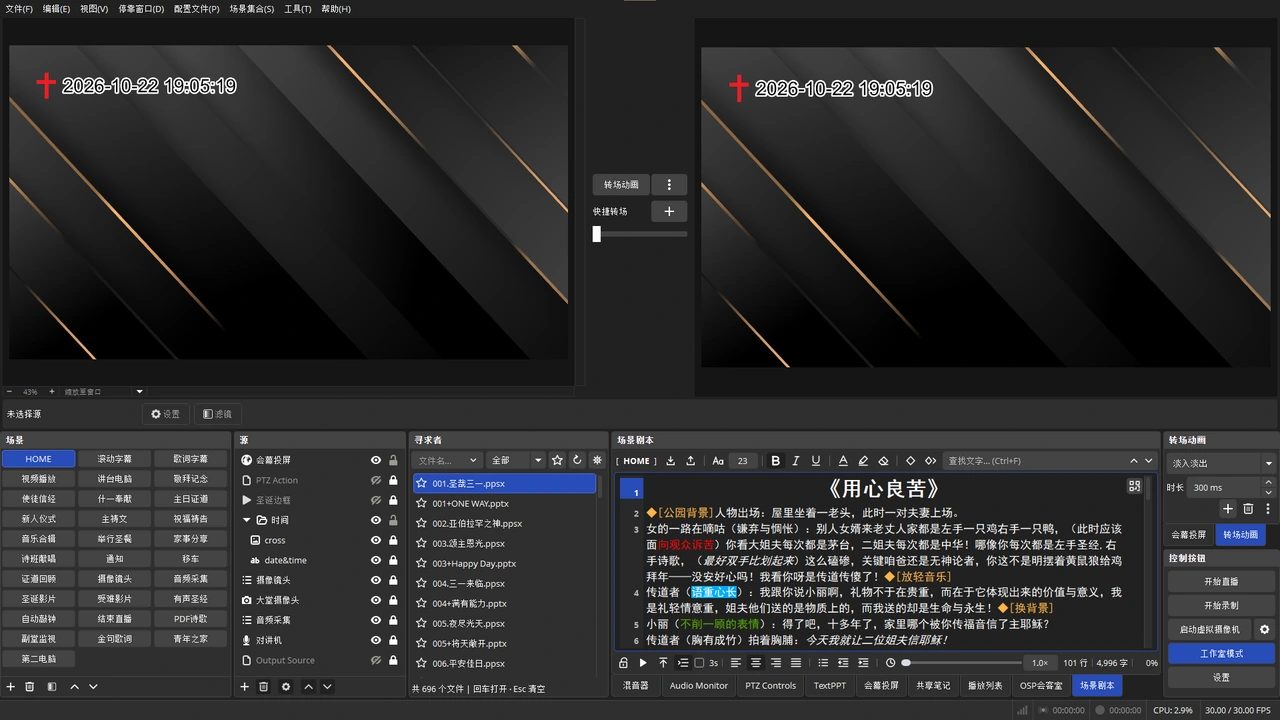Open the 场景集合(S) menu
The height and width of the screenshot is (720, 1280).
(252, 9)
